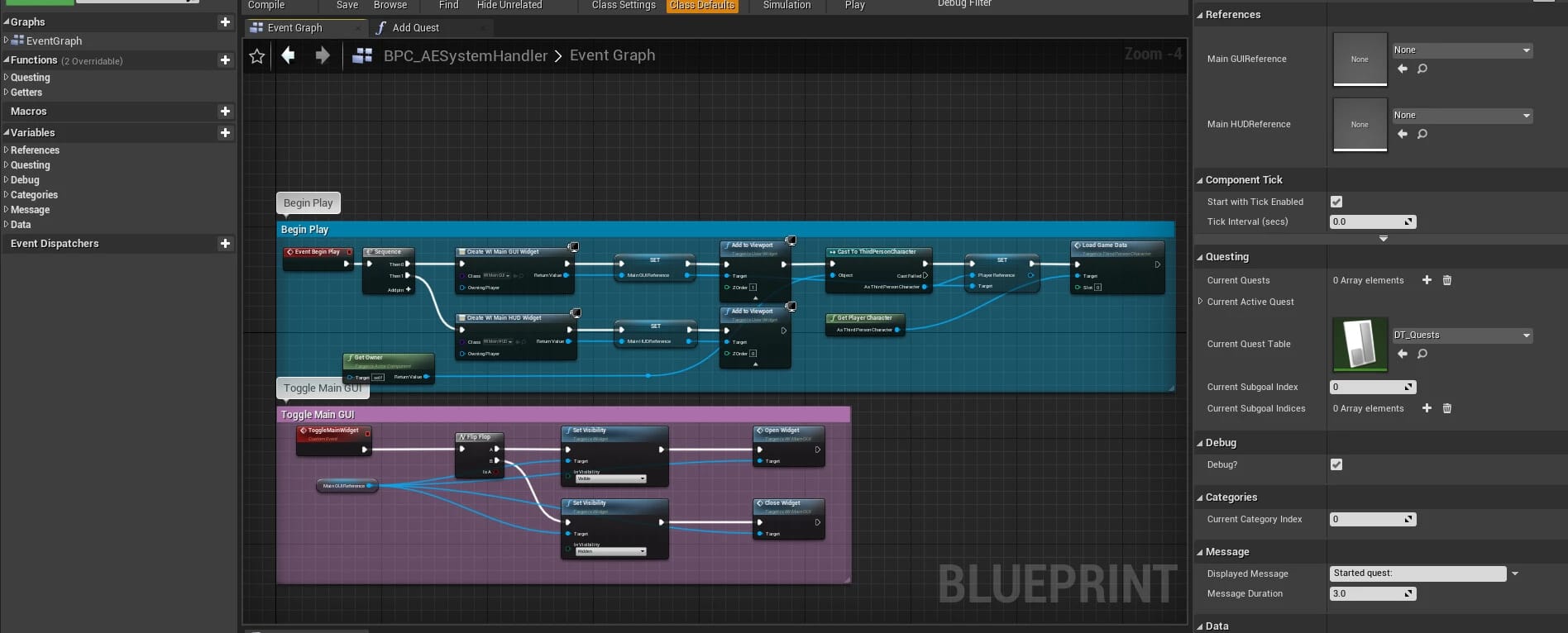Viewport: 1568px width, 633px height.
Task: Expand the EventGraph tree item
Action: (7, 40)
